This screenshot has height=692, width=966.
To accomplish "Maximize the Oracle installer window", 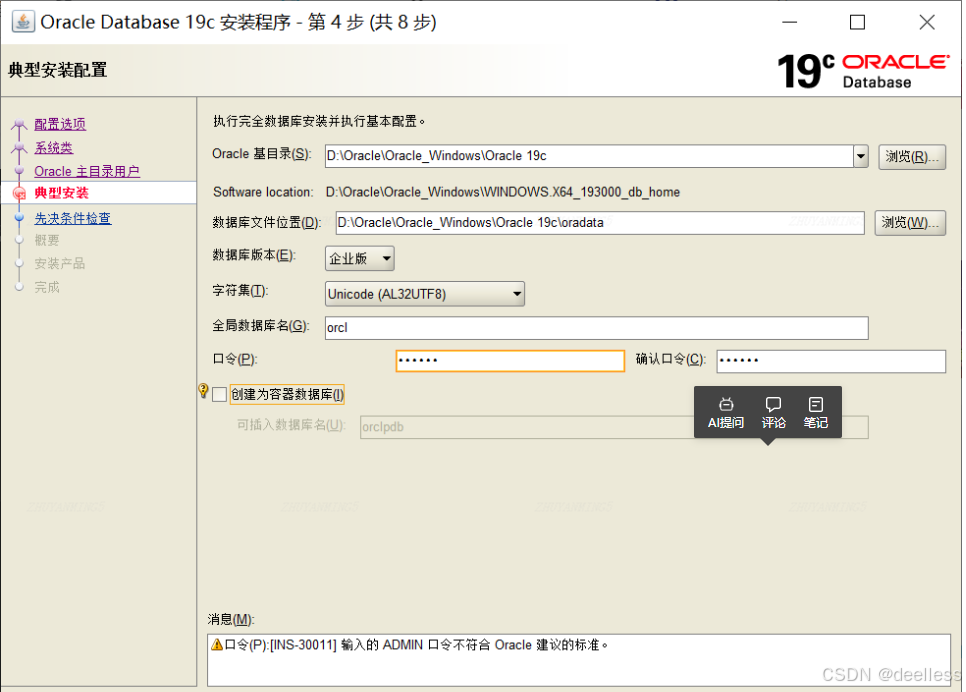I will click(x=857, y=22).
